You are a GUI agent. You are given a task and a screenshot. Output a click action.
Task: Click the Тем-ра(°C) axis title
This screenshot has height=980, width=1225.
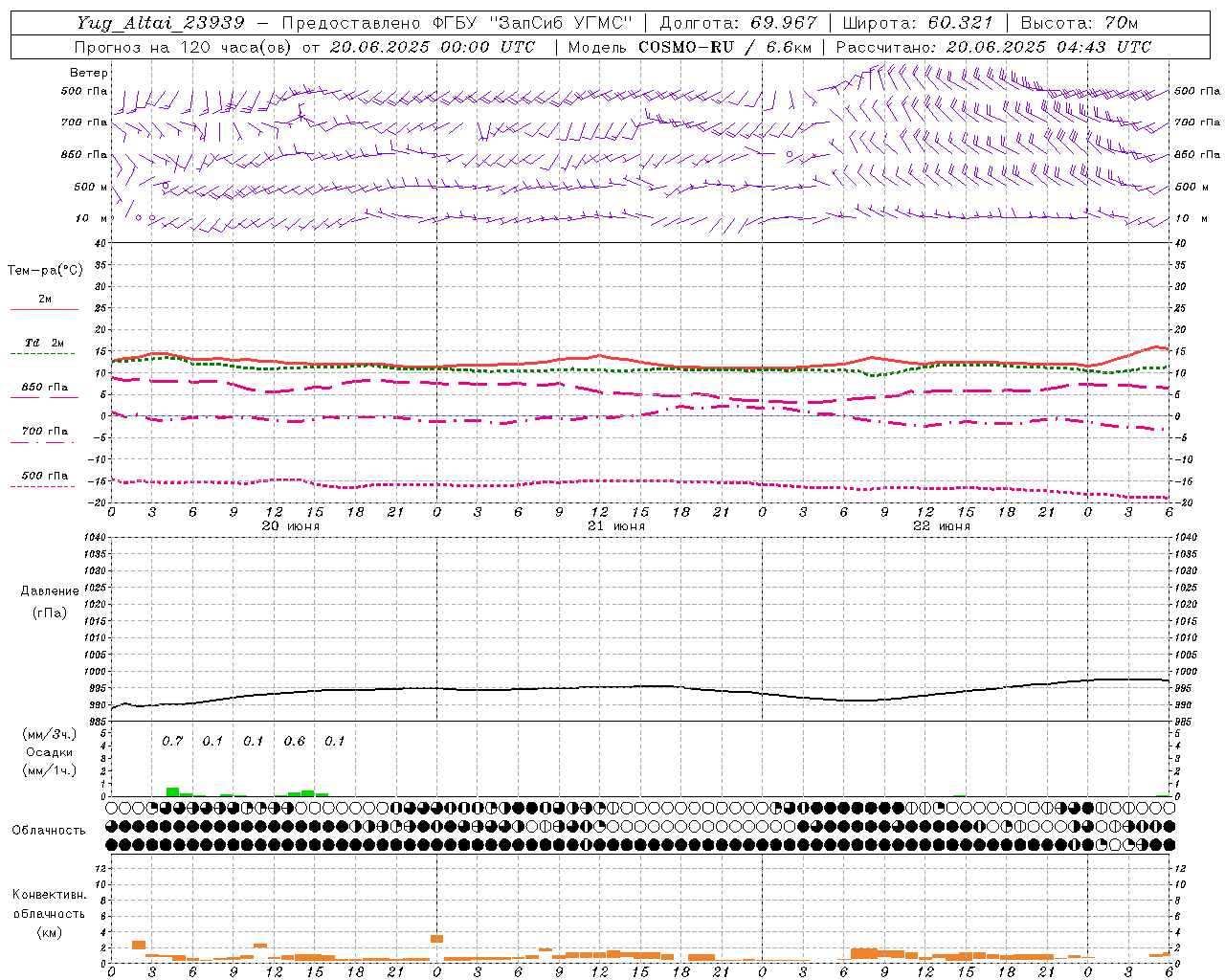tap(45, 271)
